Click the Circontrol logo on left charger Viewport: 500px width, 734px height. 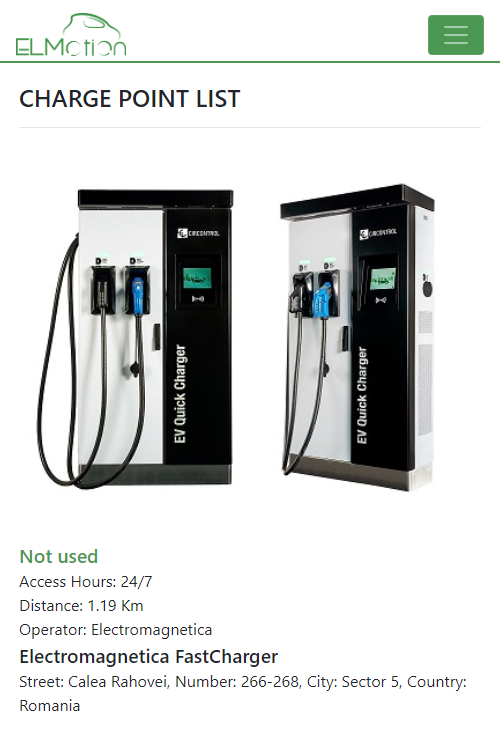click(x=199, y=233)
